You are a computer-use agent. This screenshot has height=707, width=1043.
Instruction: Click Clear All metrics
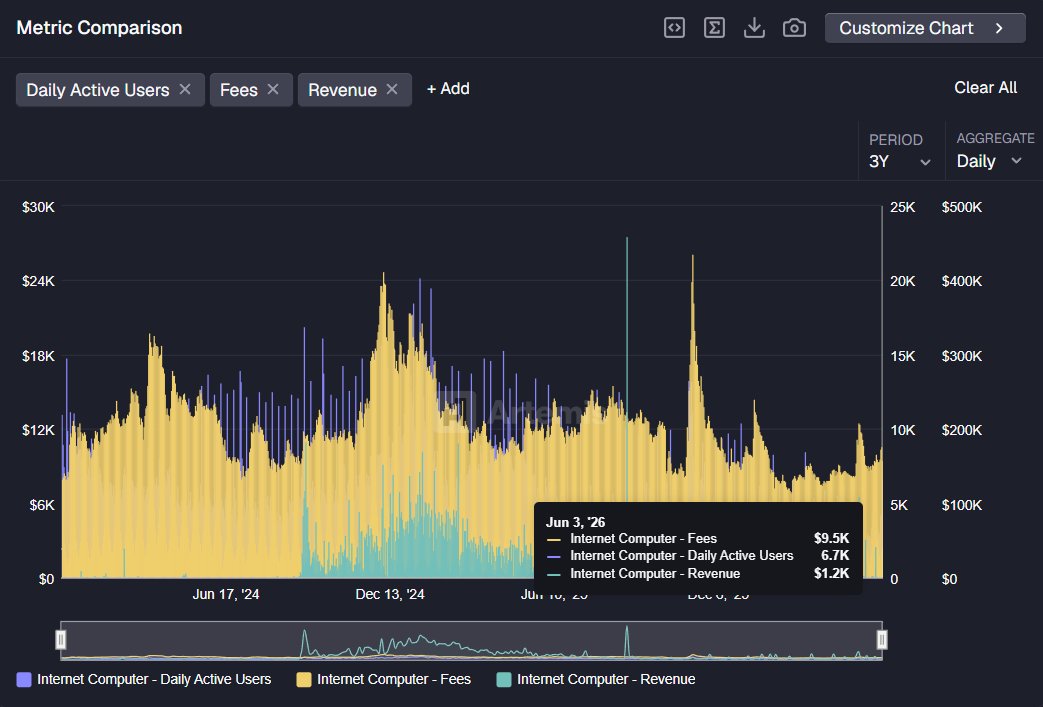tap(985, 88)
